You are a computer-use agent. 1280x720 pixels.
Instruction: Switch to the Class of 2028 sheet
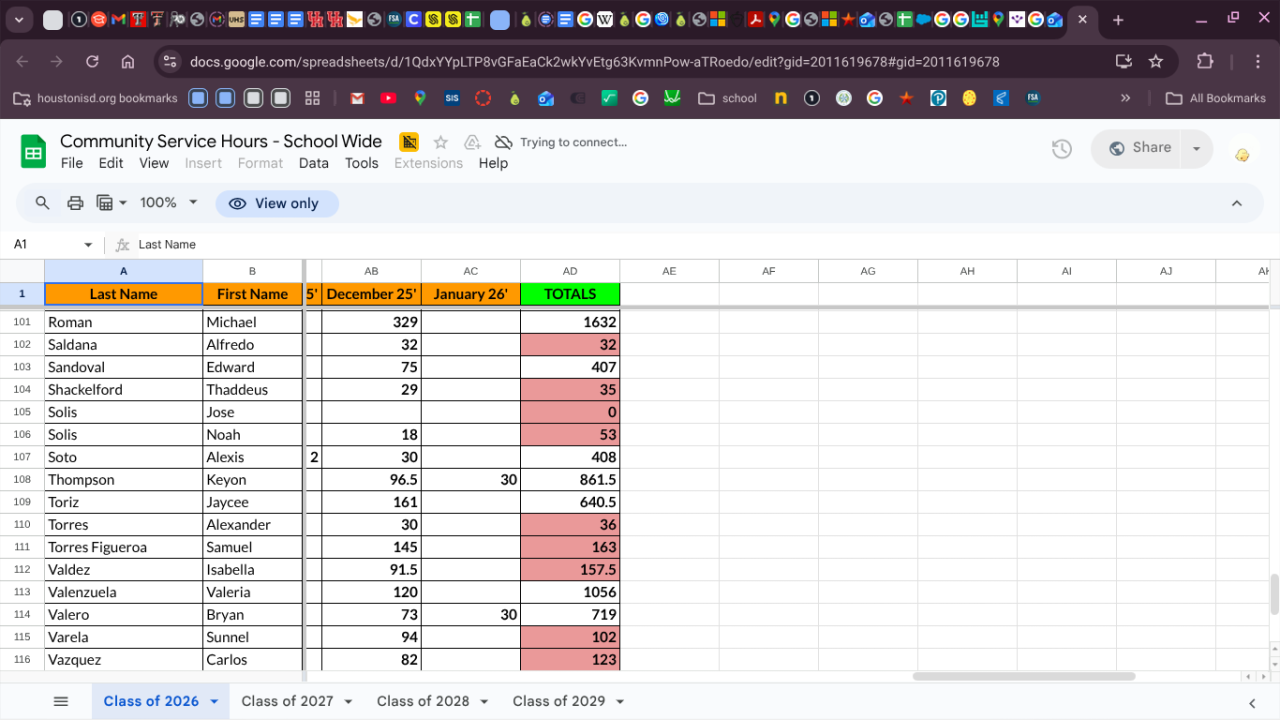pos(423,701)
